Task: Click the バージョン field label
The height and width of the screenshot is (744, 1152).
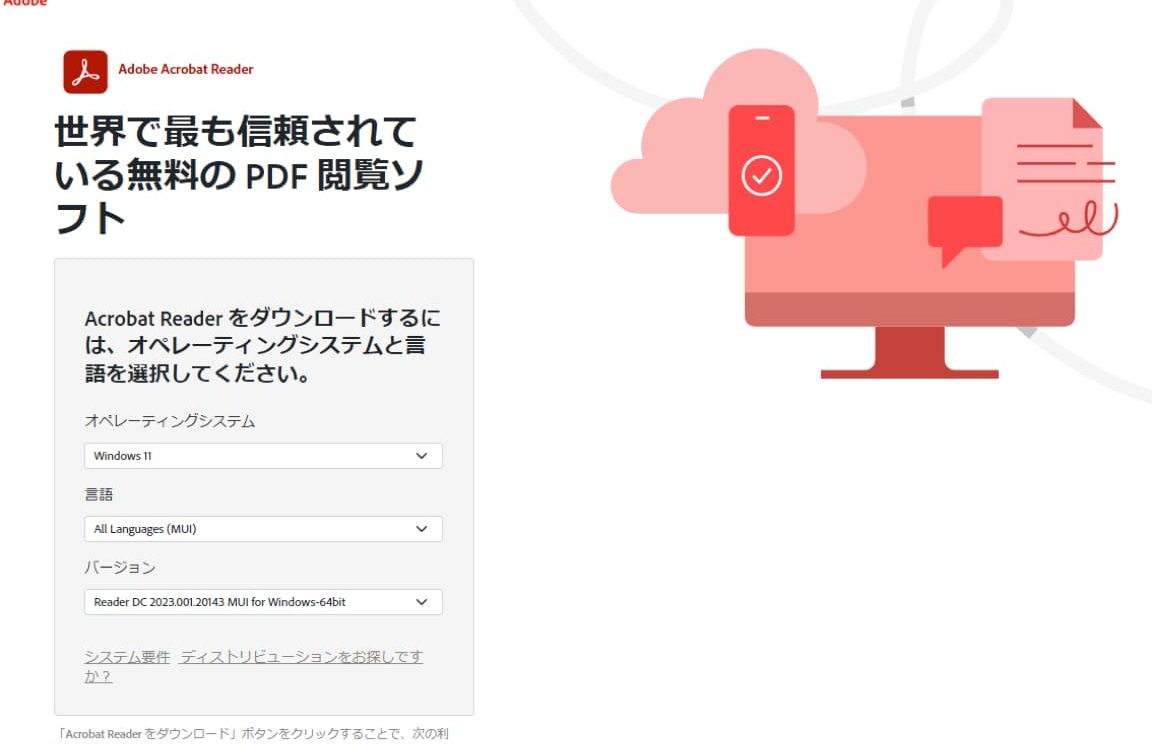Action: point(120,567)
